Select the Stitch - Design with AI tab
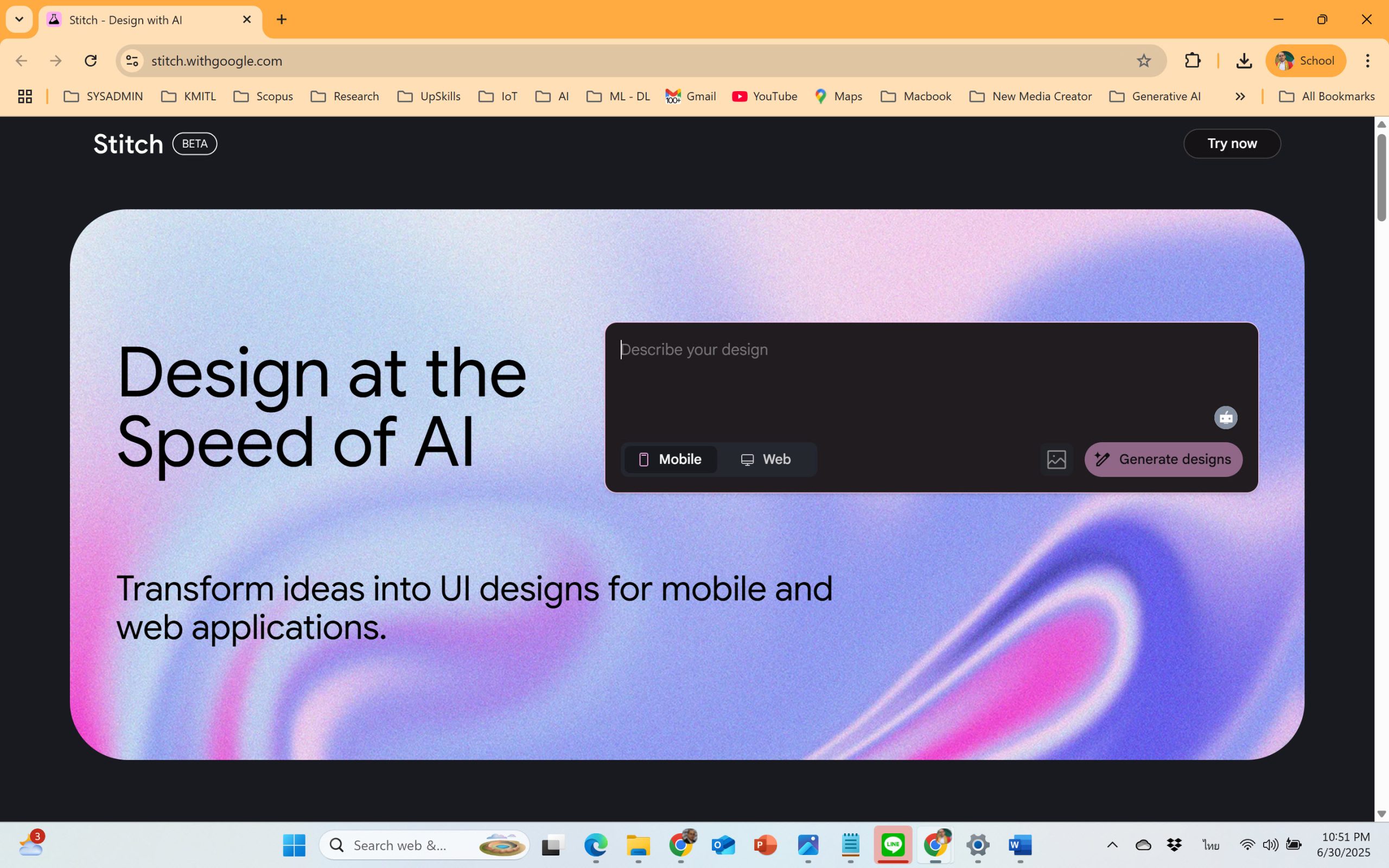 point(150,20)
